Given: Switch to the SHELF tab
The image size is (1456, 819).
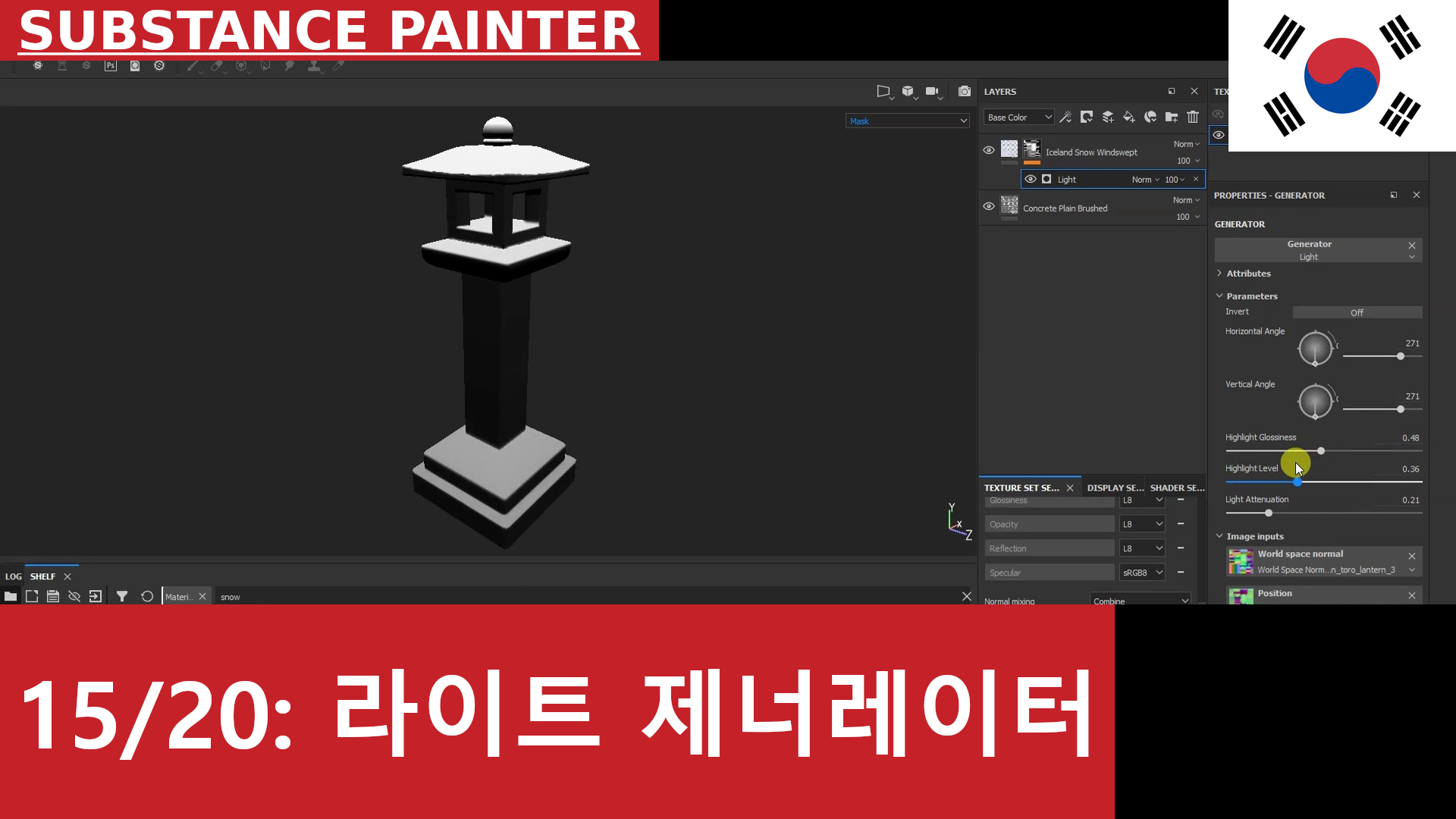Looking at the screenshot, I should point(42,576).
